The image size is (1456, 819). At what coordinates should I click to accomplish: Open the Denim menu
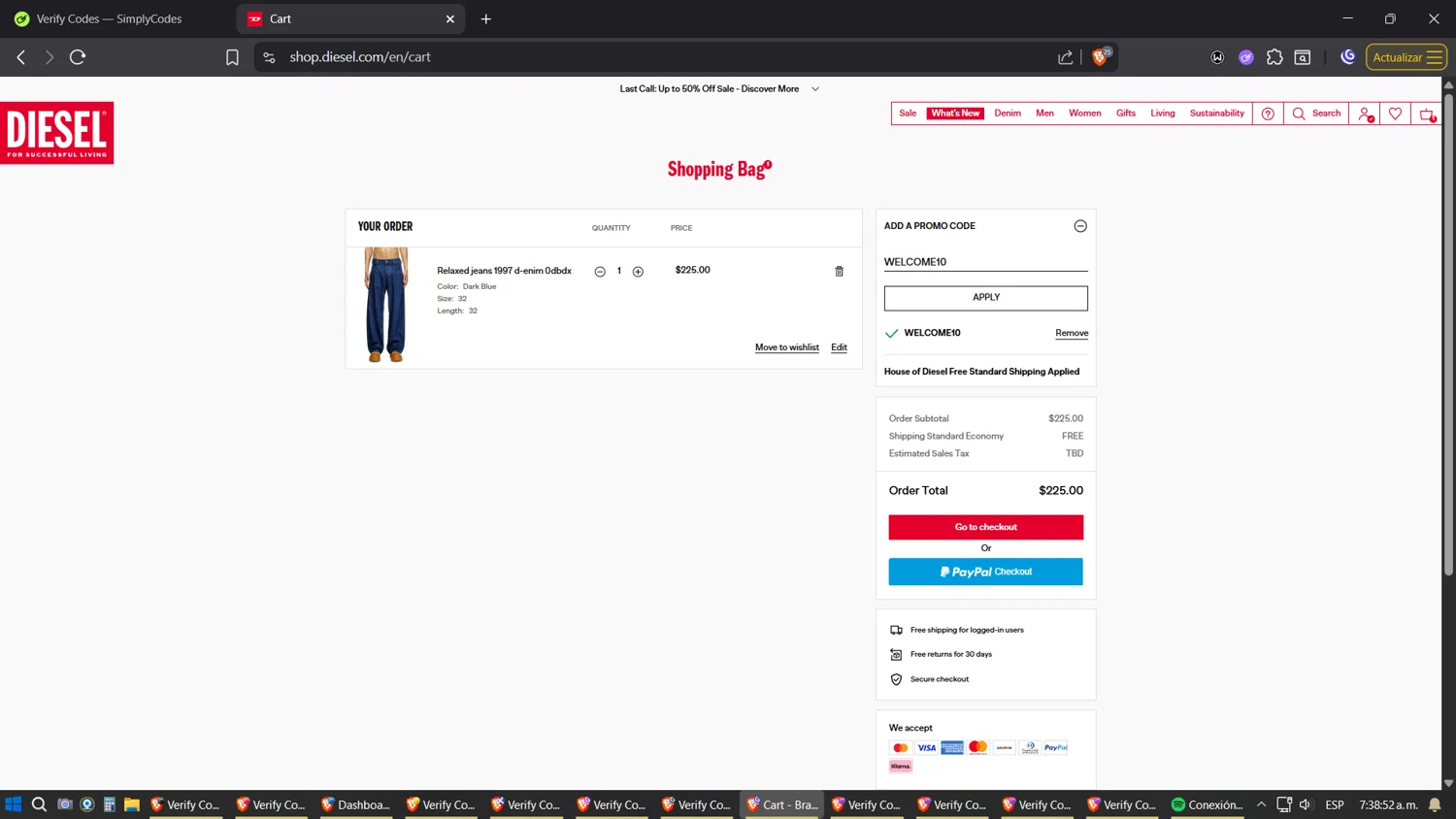point(1008,114)
